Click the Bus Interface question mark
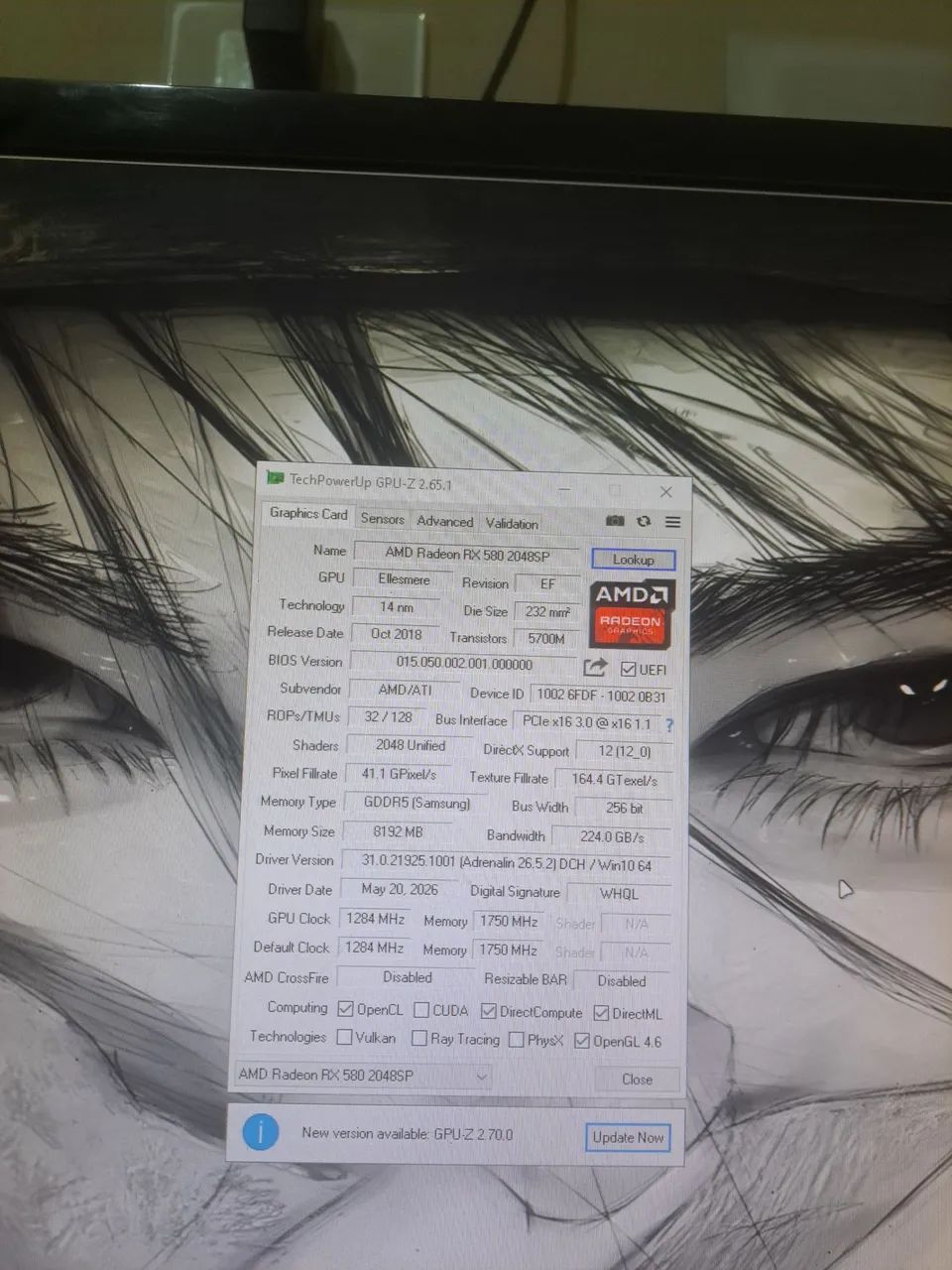 coord(668,725)
